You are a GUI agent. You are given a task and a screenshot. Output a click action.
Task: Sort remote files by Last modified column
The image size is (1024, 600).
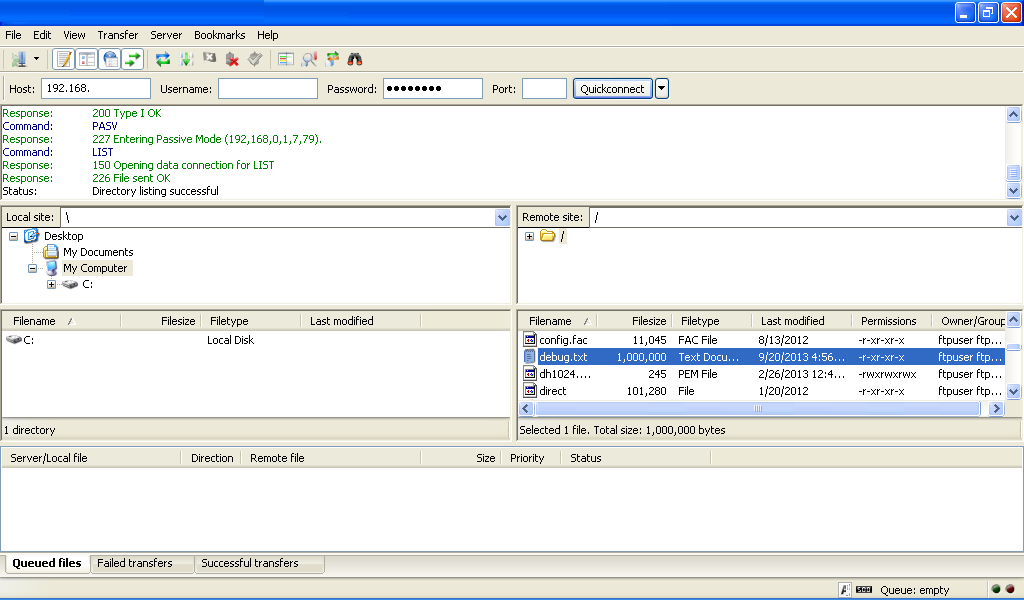(x=793, y=321)
